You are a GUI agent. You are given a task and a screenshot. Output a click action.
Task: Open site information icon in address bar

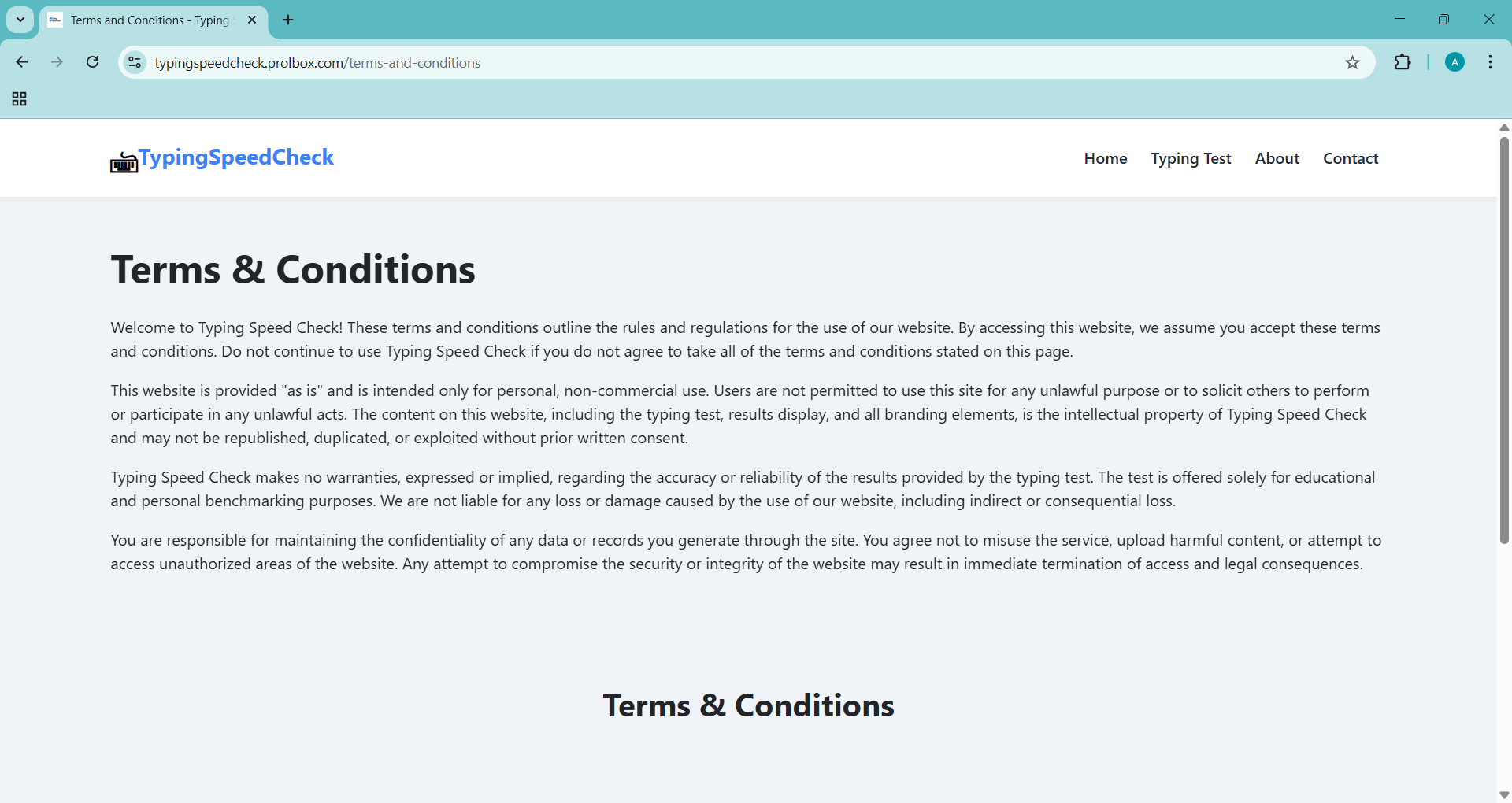coord(135,62)
